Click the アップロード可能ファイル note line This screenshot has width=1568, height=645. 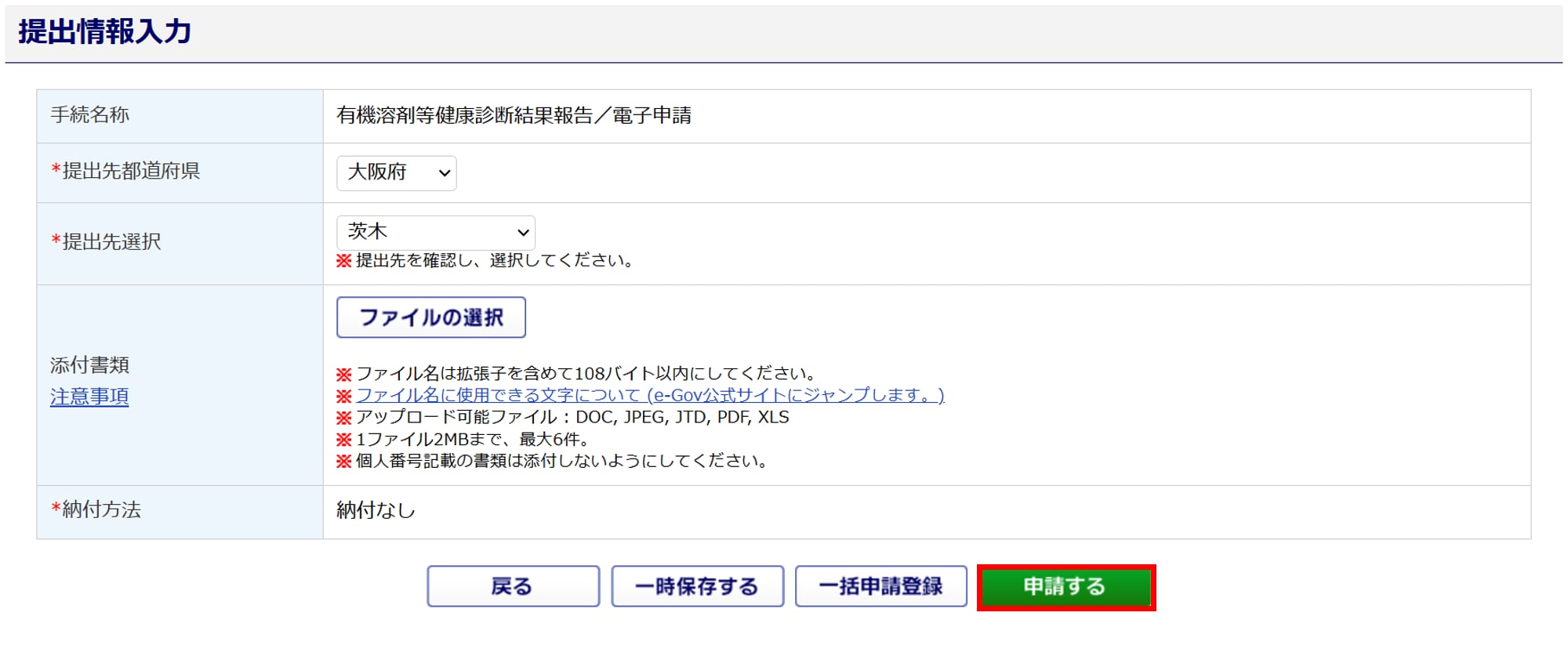click(x=563, y=417)
